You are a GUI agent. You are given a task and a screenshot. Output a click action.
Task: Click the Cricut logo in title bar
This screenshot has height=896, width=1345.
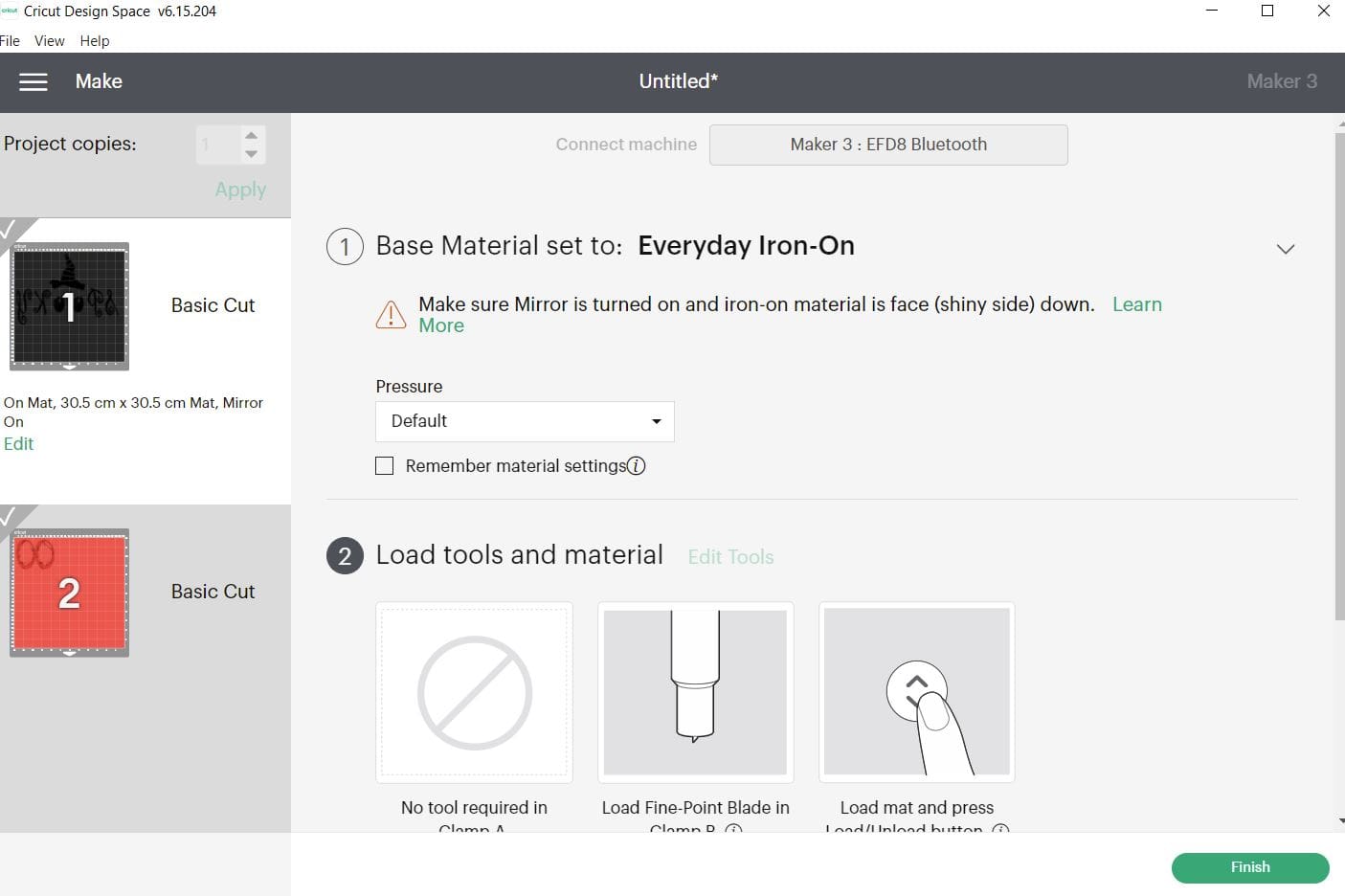[9, 11]
